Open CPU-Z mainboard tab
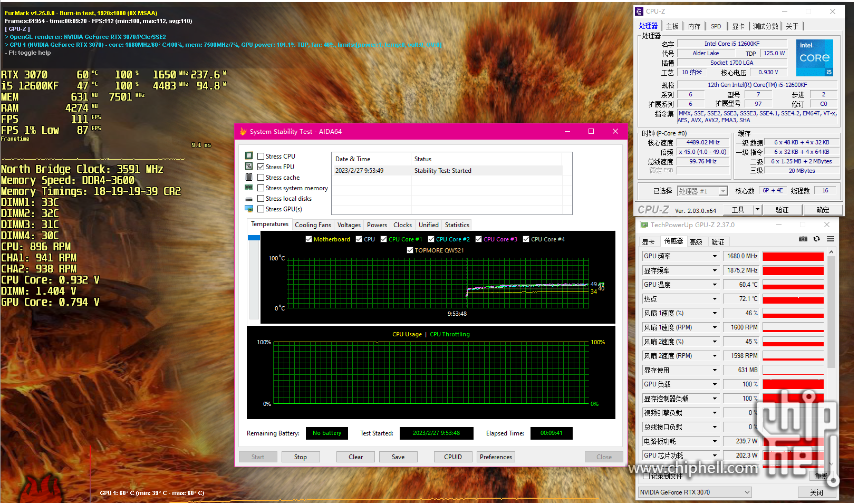This screenshot has height=503, width=854. (672, 26)
